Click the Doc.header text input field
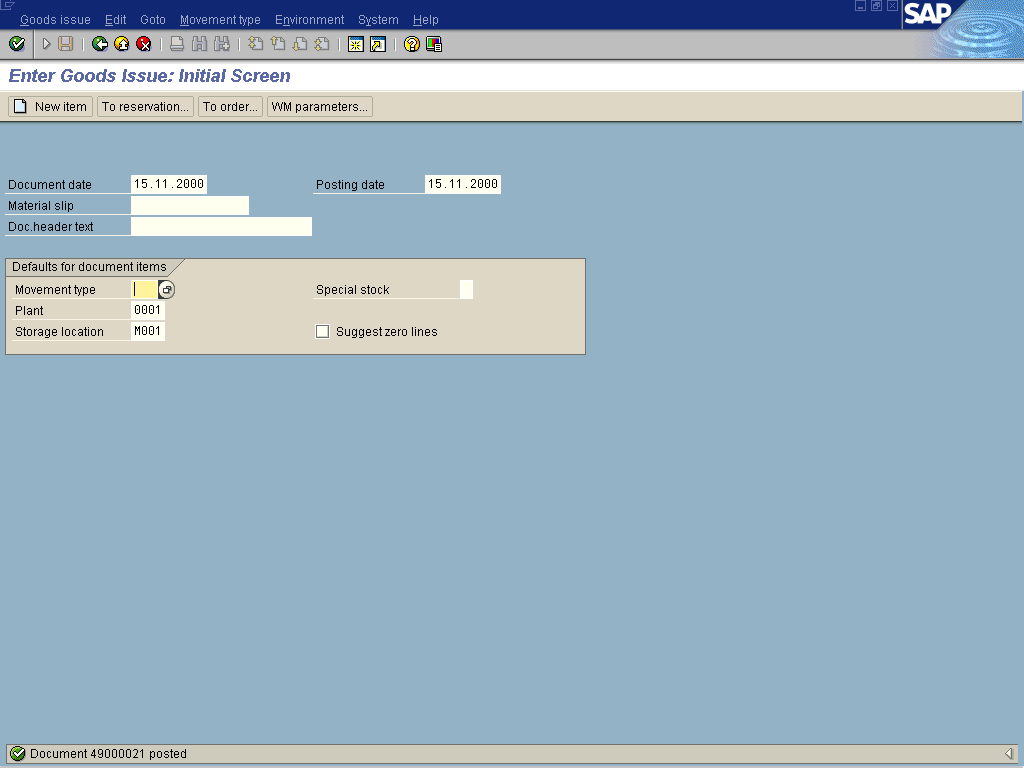 coord(221,227)
